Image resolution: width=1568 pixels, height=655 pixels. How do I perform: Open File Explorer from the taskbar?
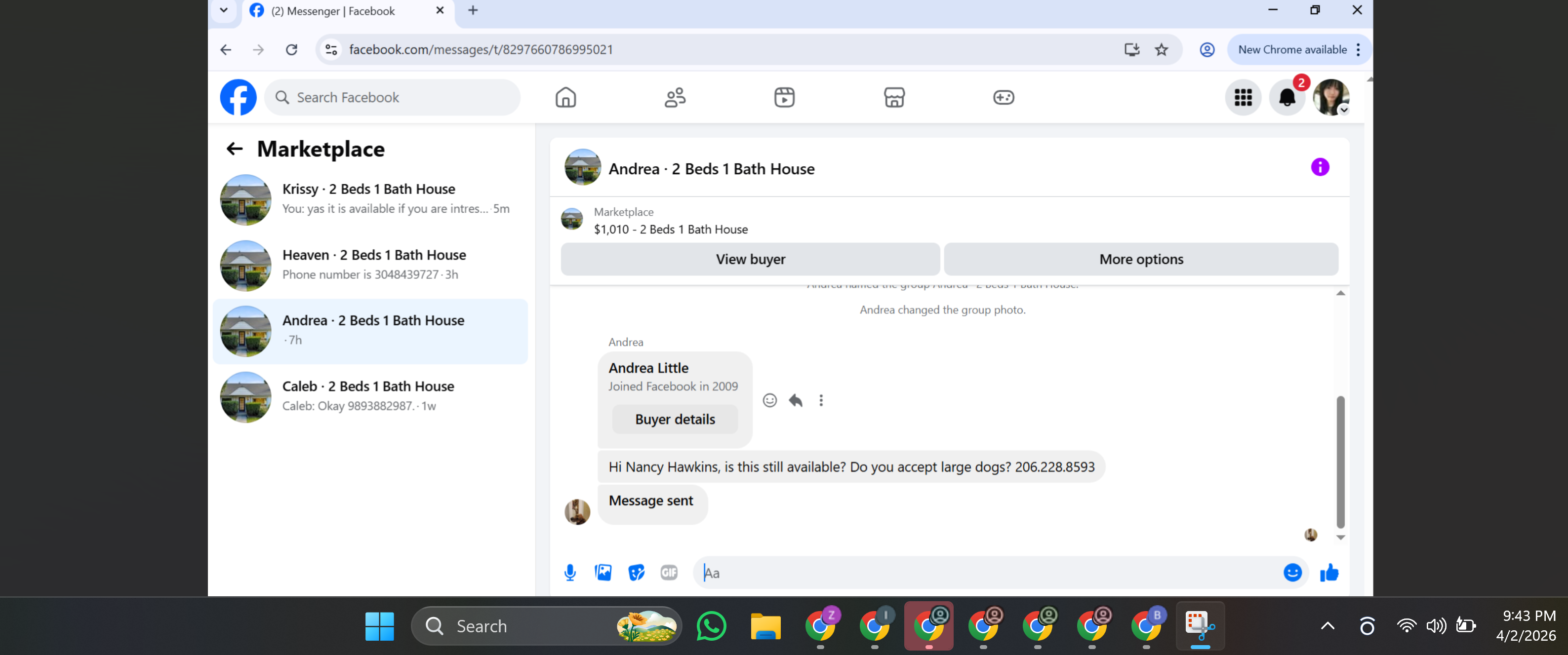pyautogui.click(x=765, y=626)
